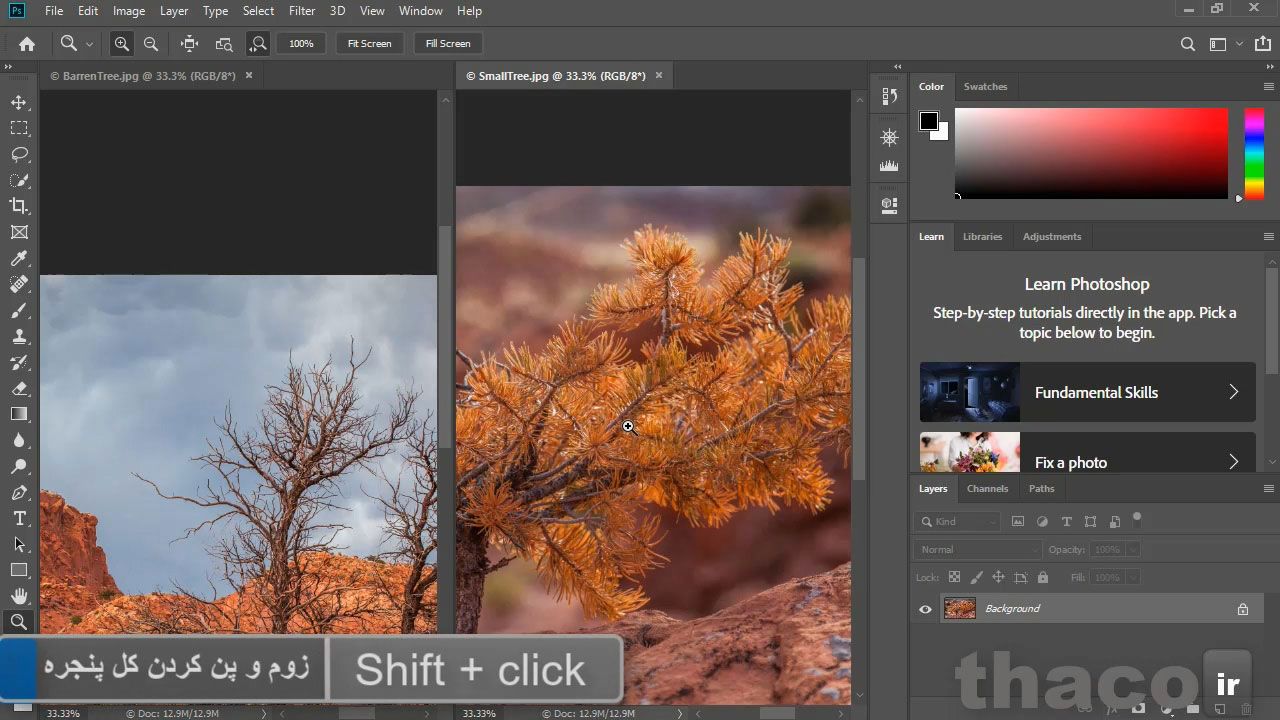Open the Share image icon

(x=1263, y=43)
